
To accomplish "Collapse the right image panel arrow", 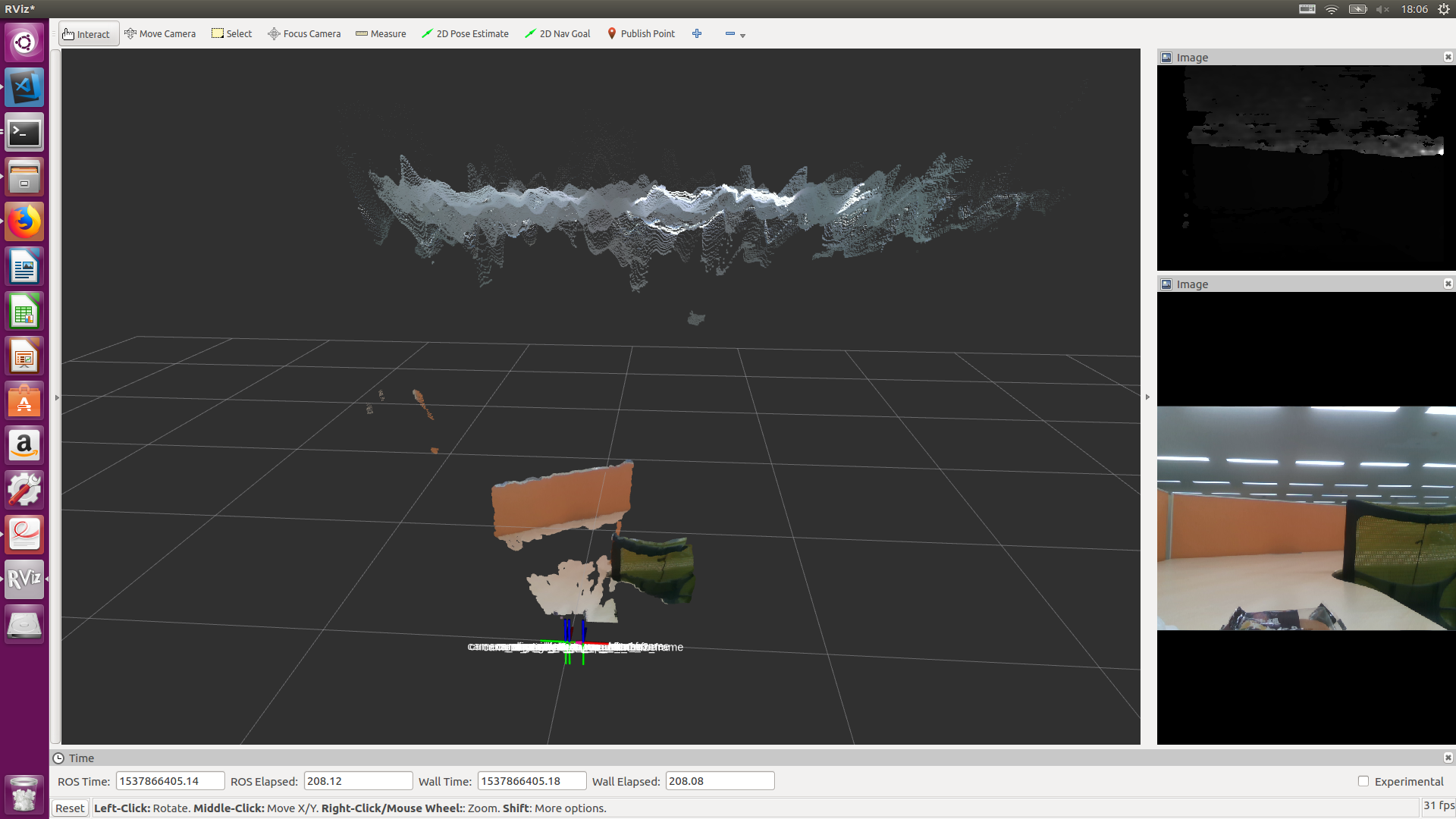I will coord(1147,397).
